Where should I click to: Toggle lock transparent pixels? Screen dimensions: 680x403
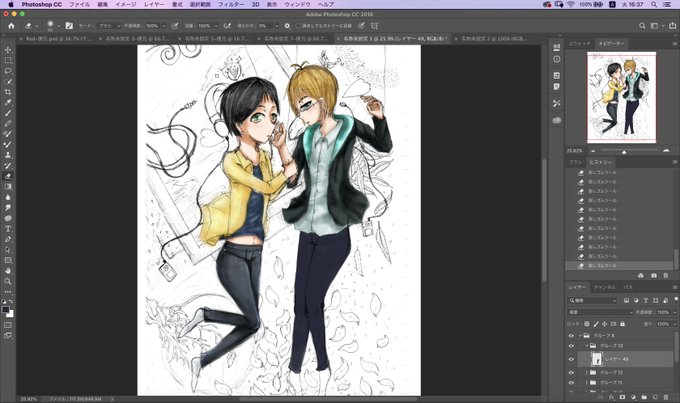[x=587, y=324]
